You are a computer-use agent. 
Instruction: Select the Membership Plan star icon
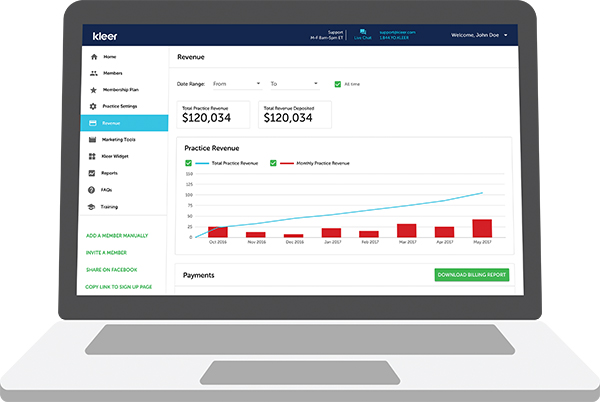[93, 90]
